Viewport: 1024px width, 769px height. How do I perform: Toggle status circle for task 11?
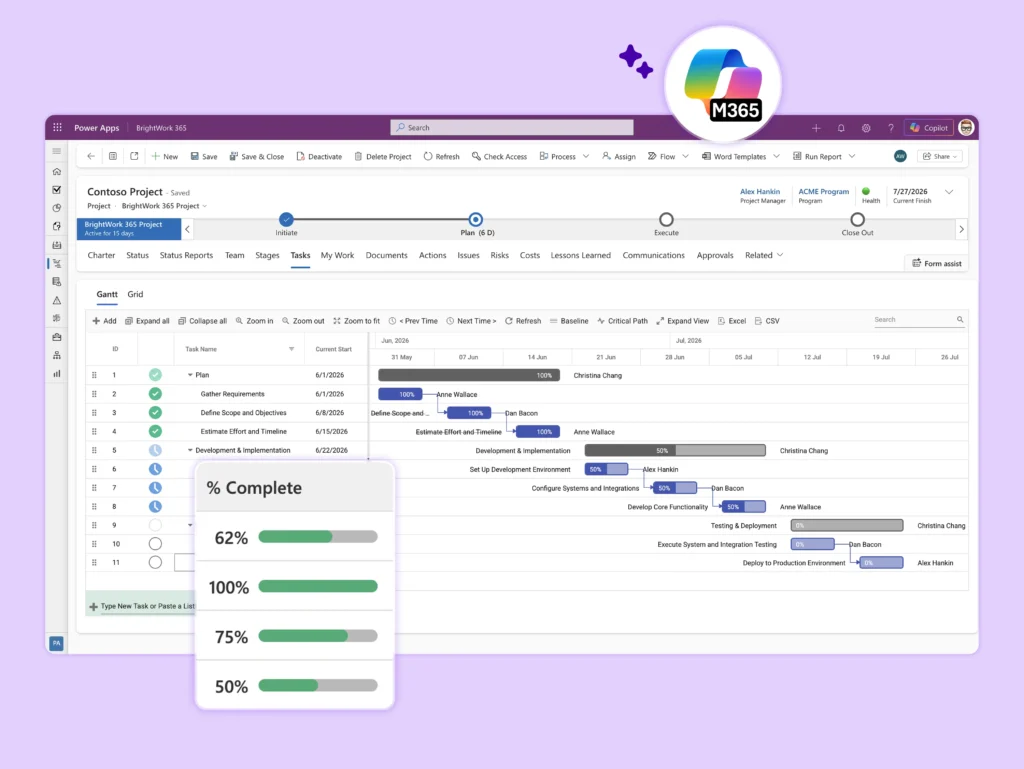(155, 562)
